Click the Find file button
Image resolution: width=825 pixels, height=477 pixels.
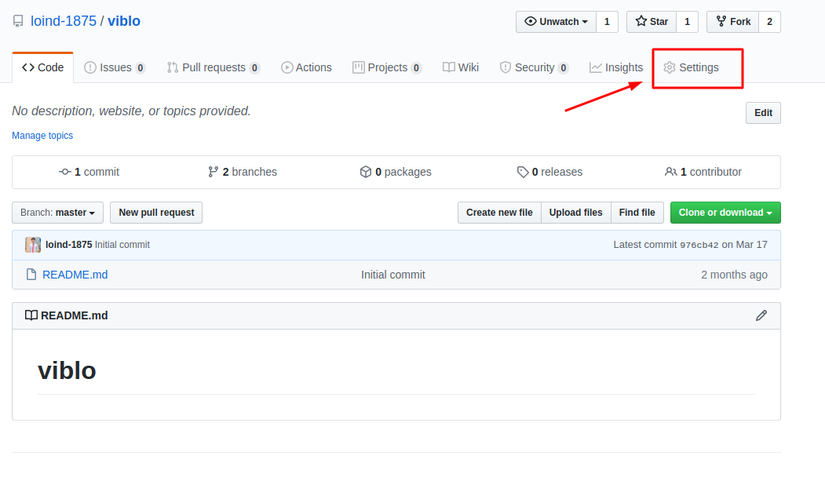[x=637, y=212]
